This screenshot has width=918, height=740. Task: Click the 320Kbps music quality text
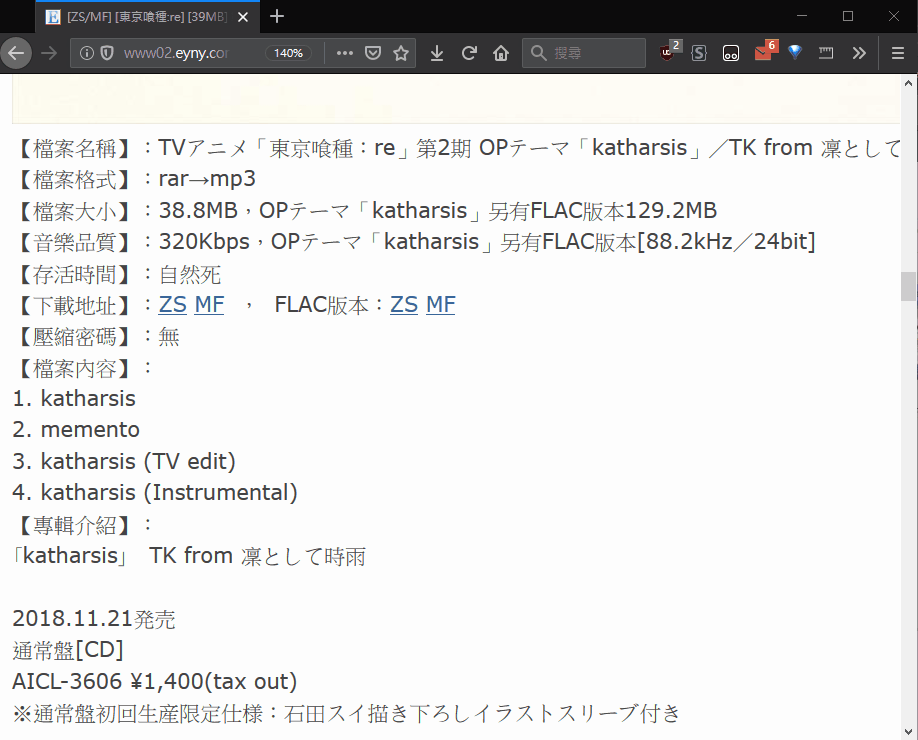click(x=204, y=242)
